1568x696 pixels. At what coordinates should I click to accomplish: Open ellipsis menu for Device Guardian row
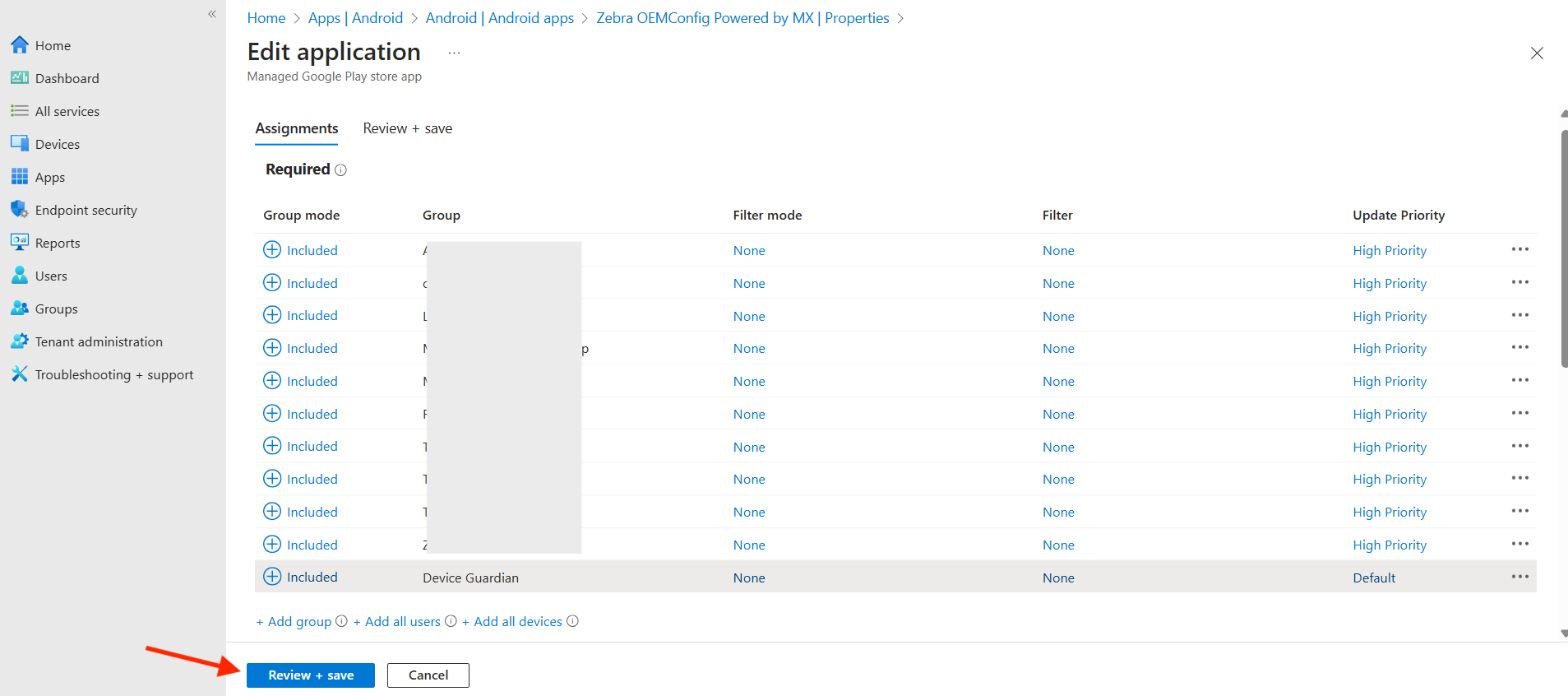(x=1519, y=577)
